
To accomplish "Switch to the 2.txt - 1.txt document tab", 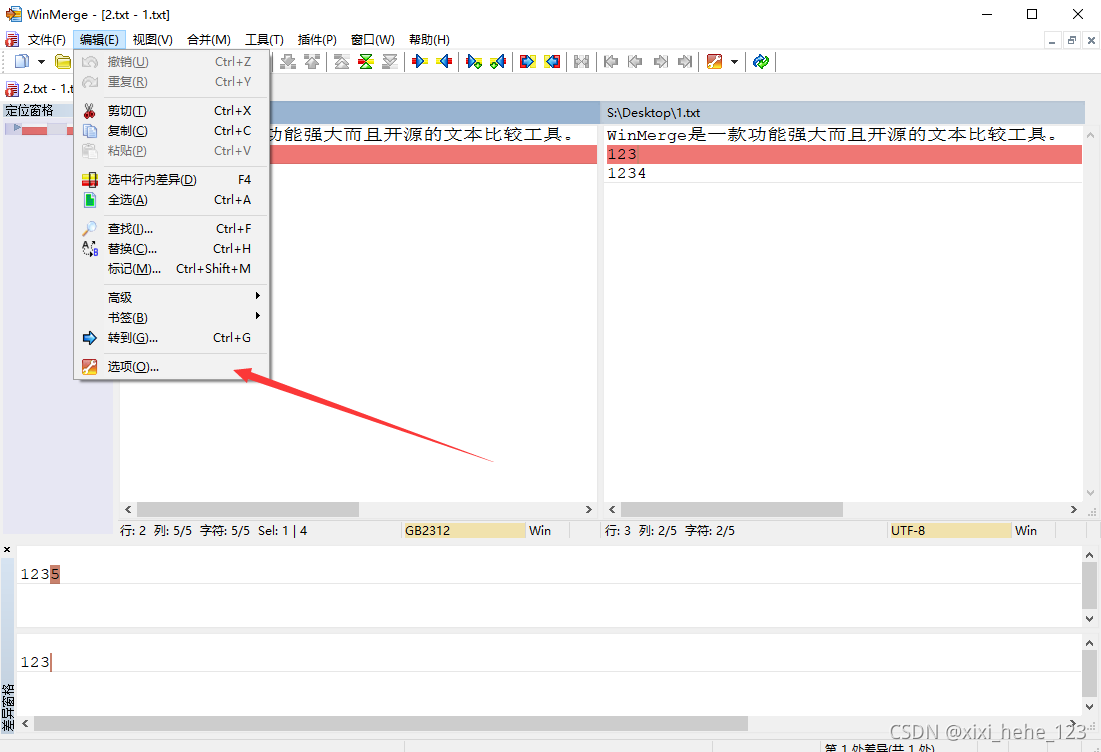I will 39,88.
